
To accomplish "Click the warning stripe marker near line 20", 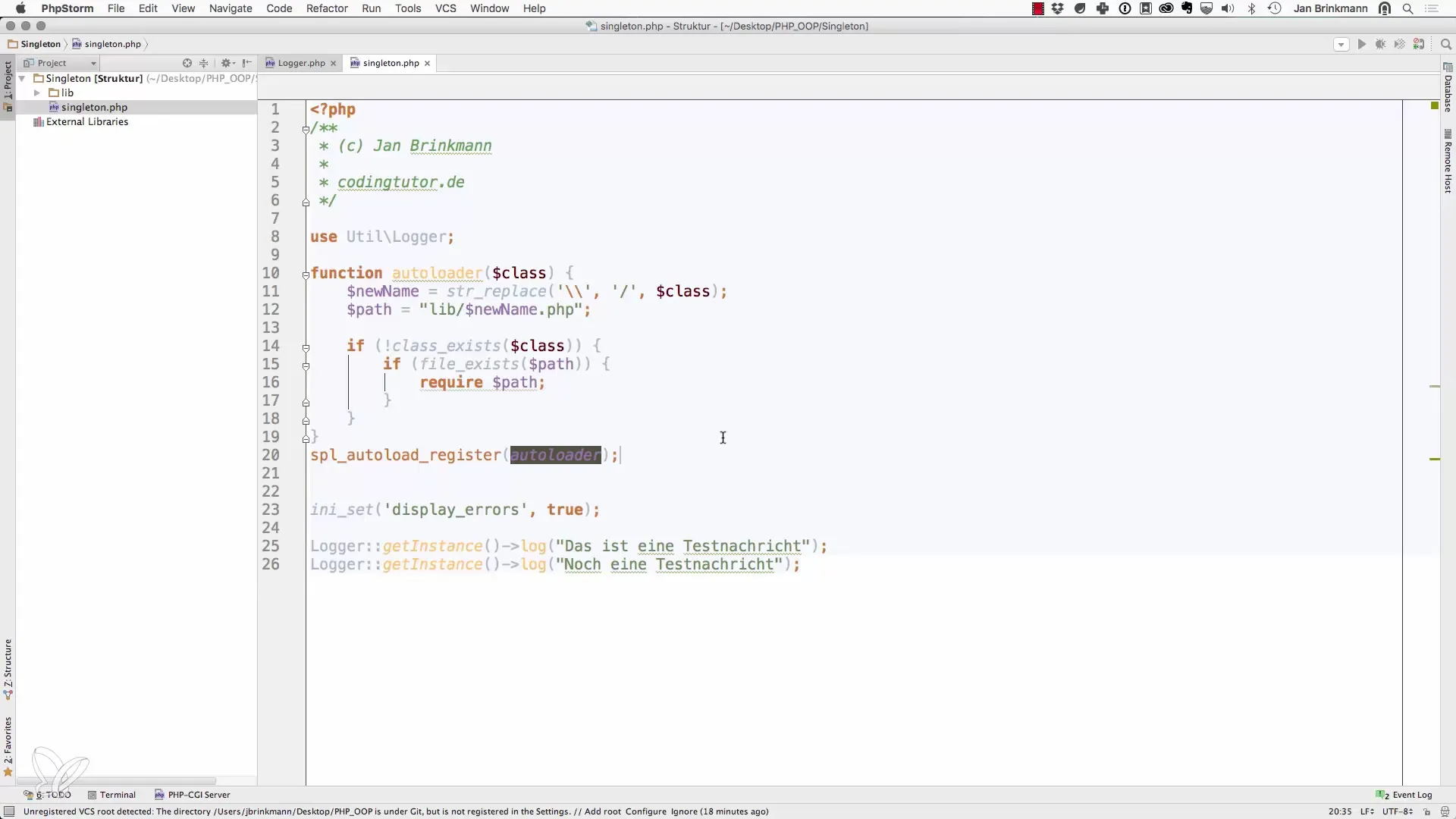I will 1435,460.
